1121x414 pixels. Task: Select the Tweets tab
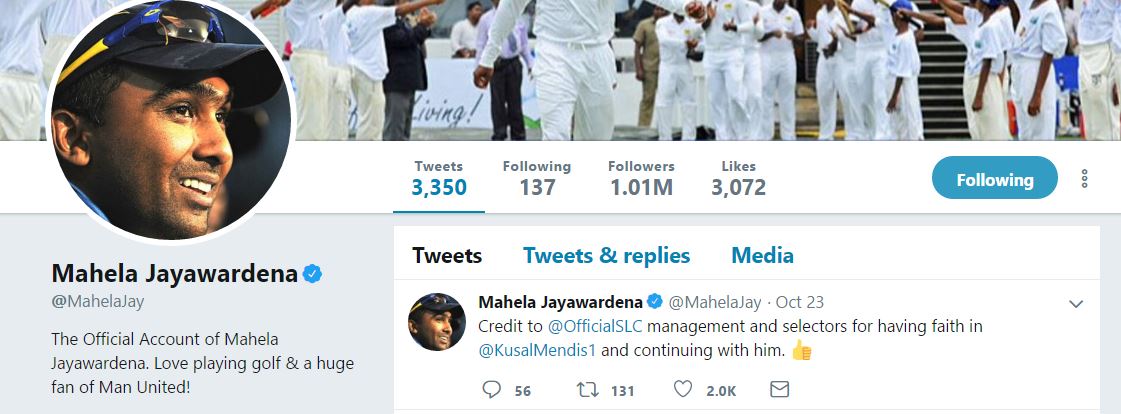pyautogui.click(x=447, y=255)
